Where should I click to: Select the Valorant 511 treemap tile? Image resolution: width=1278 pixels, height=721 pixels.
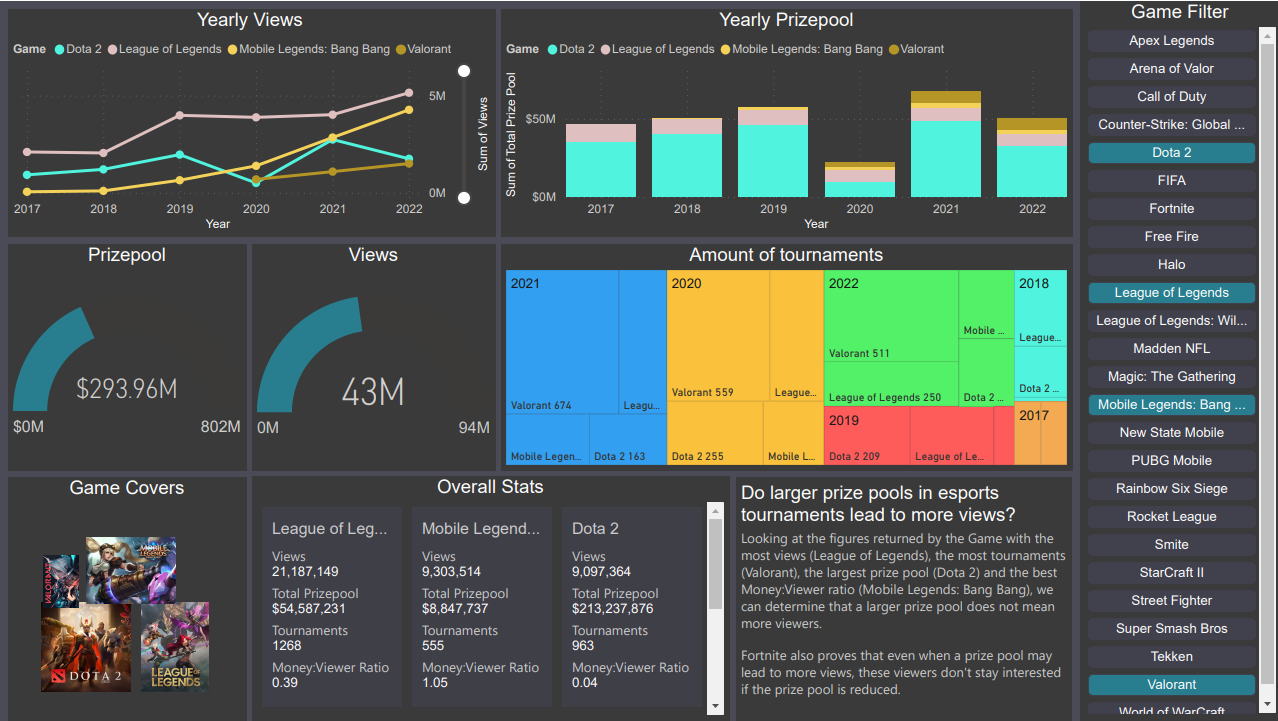tap(891, 316)
